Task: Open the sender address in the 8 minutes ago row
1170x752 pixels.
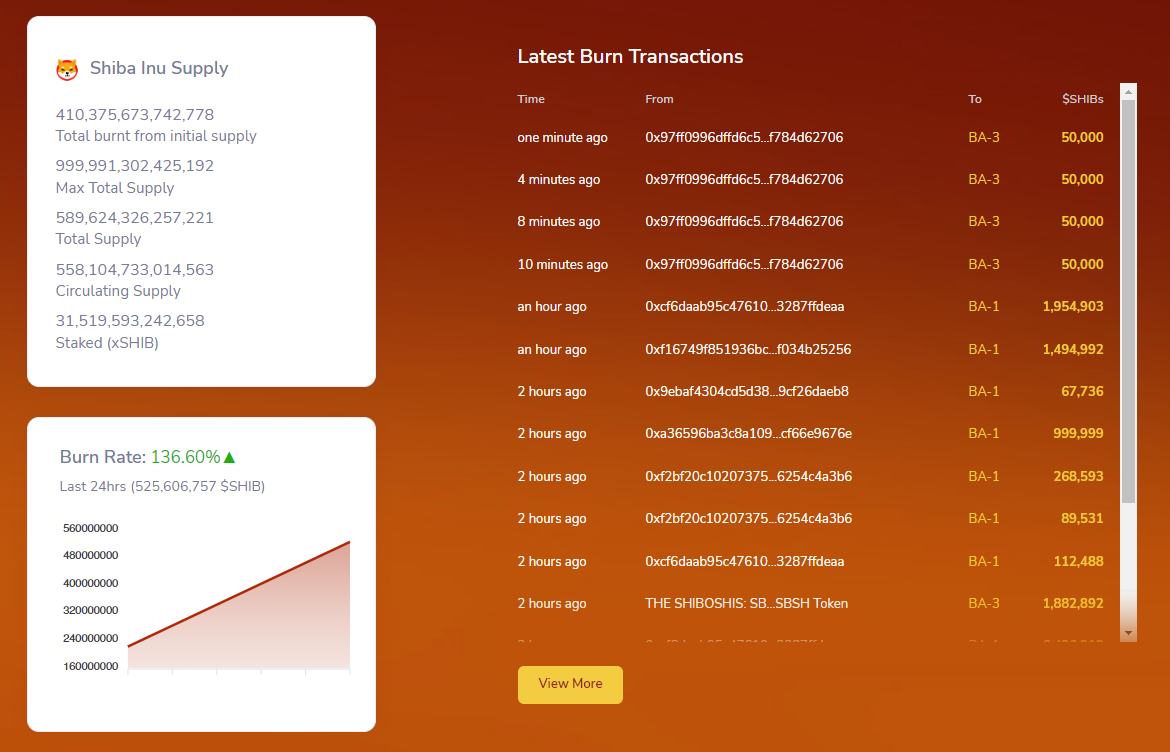Action: (744, 222)
